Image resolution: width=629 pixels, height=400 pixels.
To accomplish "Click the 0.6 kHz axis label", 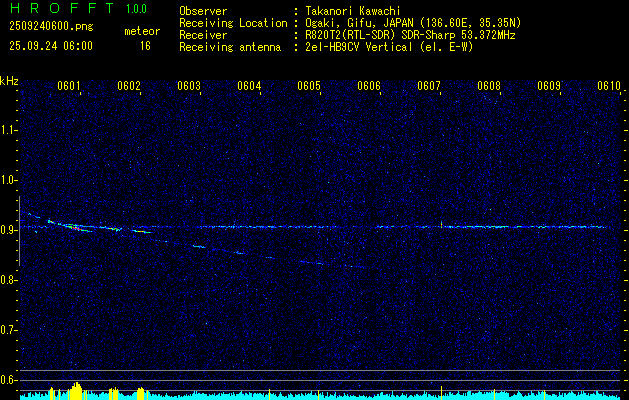I will 8,380.
